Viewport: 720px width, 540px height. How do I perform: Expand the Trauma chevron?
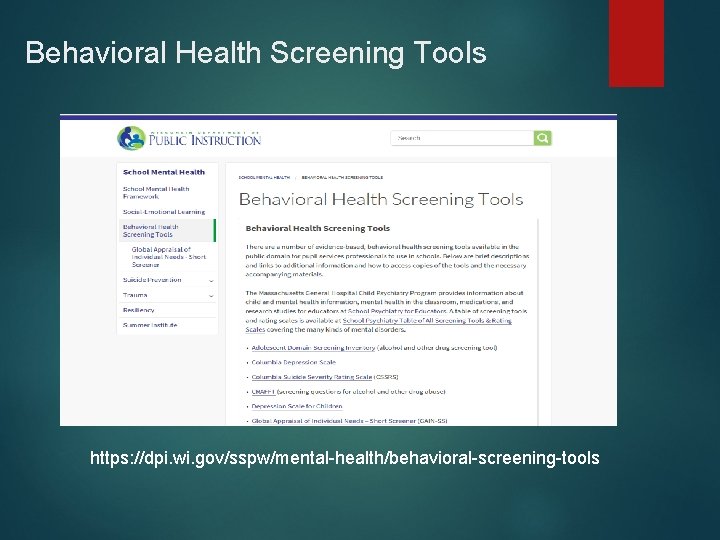pyautogui.click(x=211, y=296)
